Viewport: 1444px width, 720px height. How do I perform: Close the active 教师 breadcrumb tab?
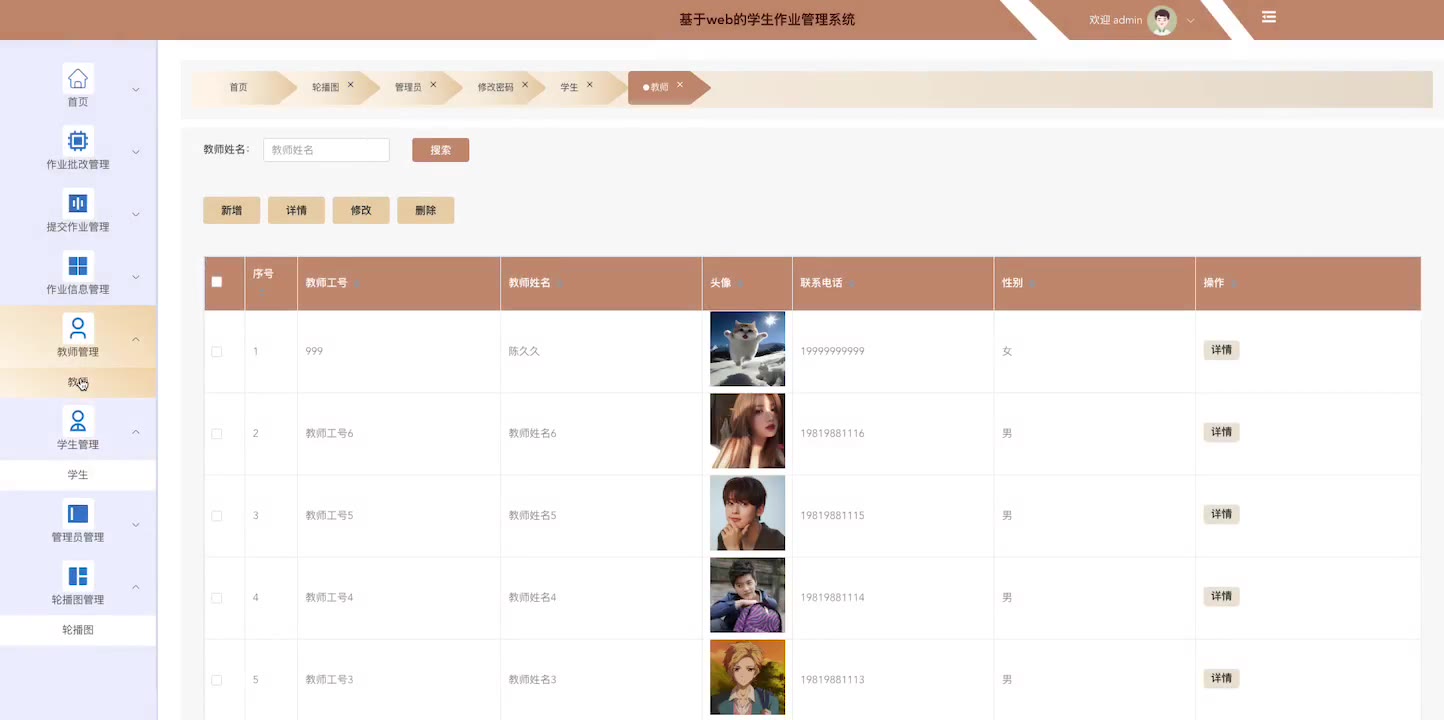(x=680, y=85)
